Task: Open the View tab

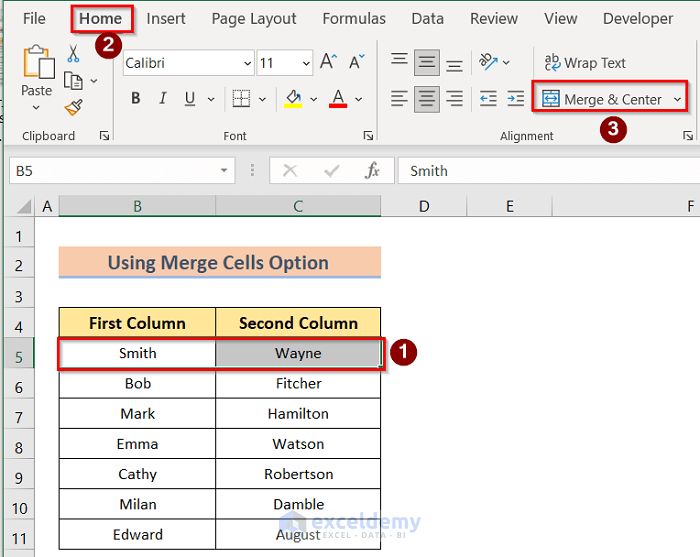Action: tap(560, 18)
